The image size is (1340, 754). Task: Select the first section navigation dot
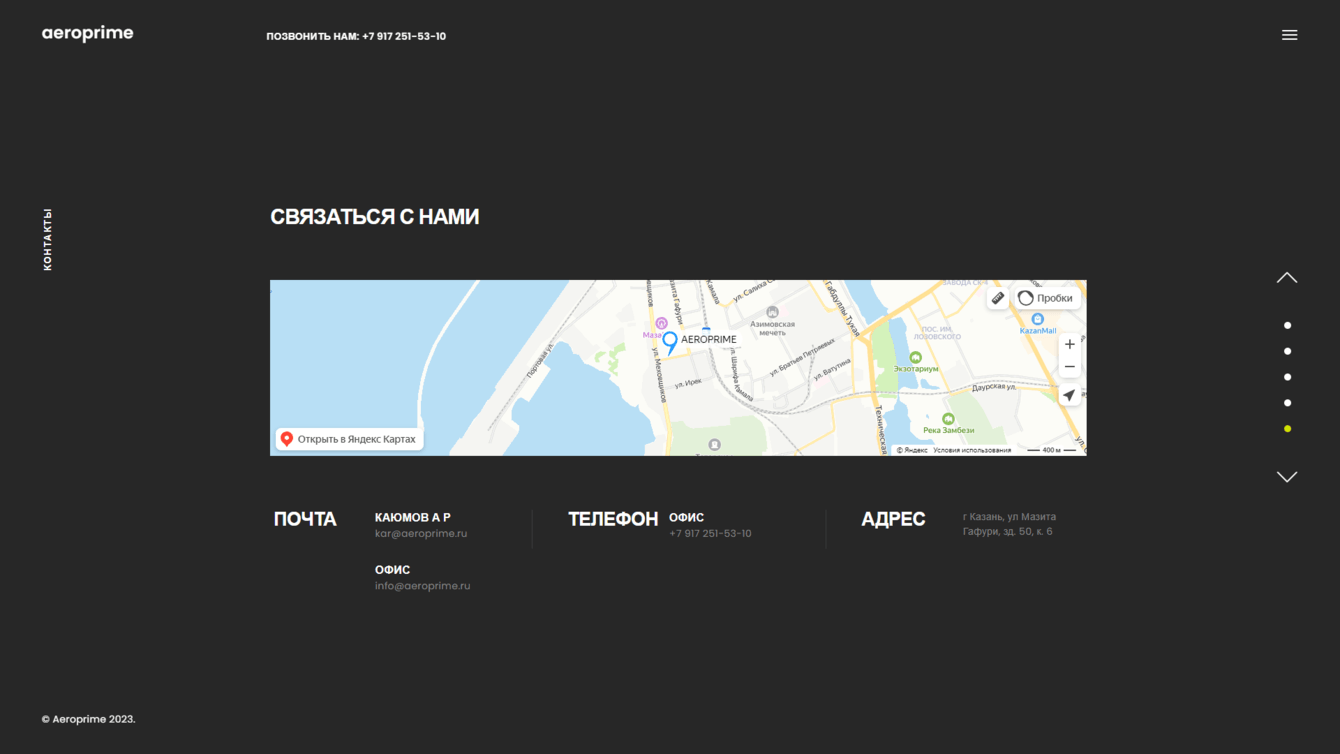tap(1287, 325)
